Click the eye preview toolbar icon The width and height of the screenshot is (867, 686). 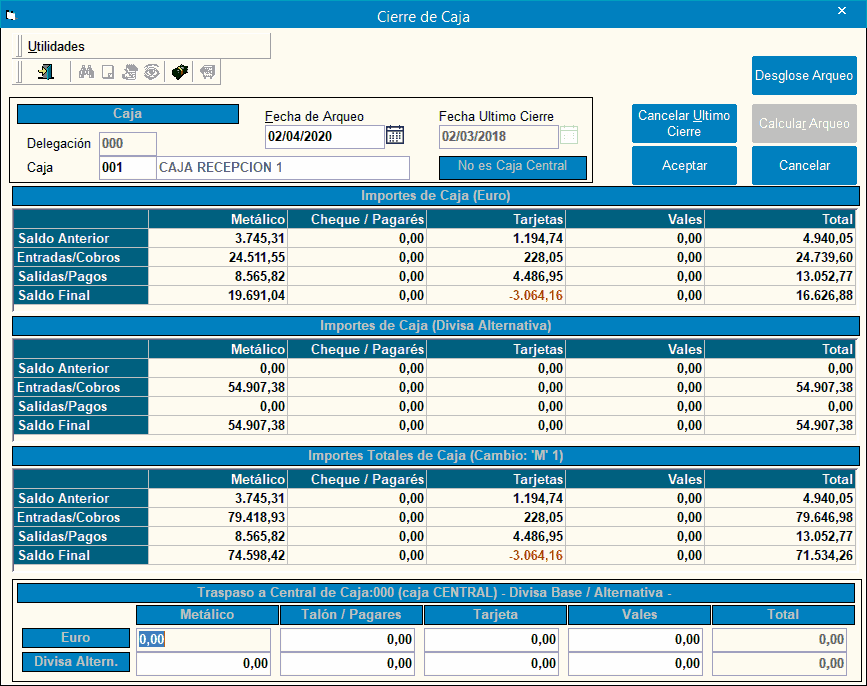point(152,72)
